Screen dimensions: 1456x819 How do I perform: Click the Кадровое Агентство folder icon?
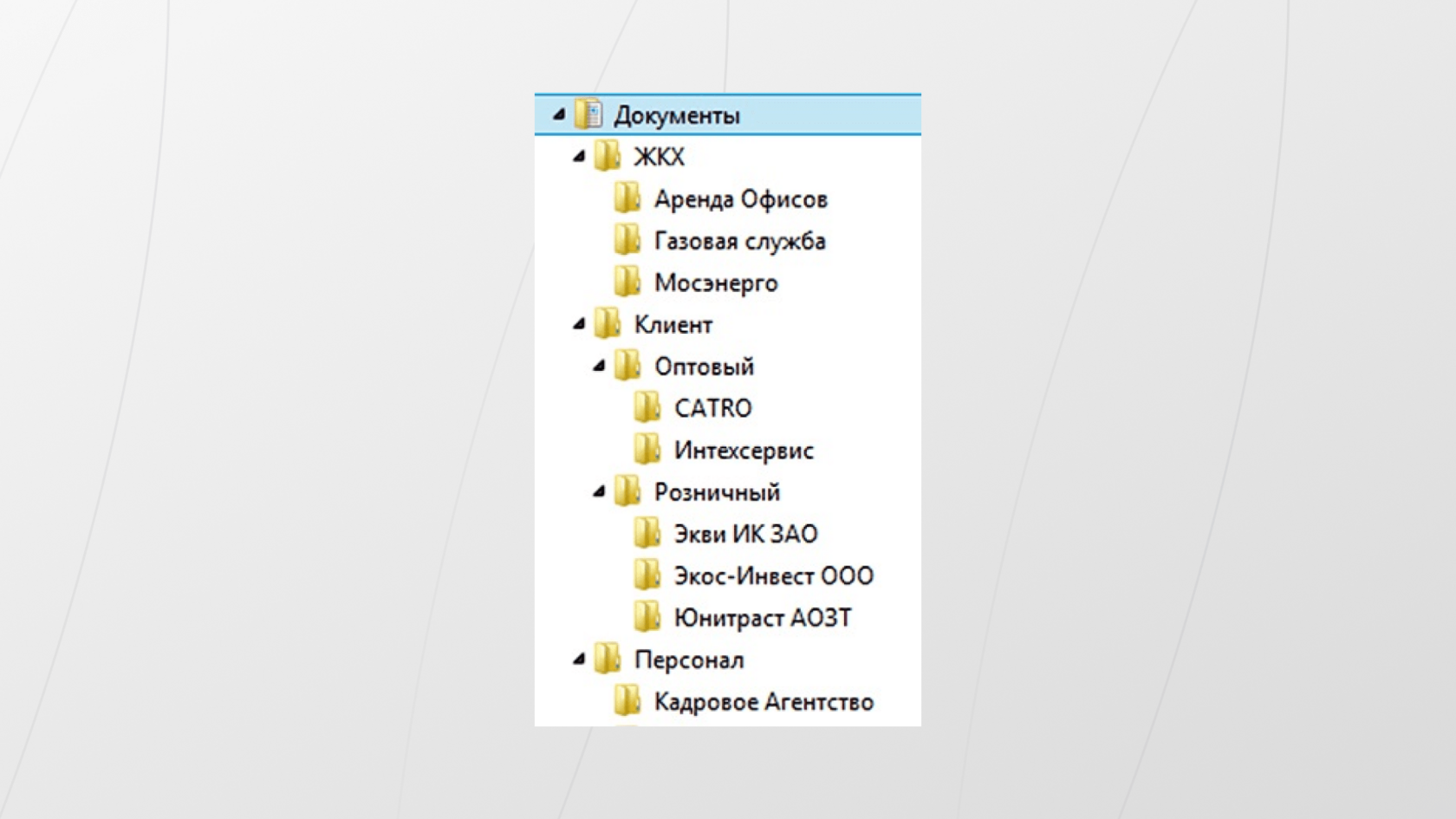coord(627,701)
